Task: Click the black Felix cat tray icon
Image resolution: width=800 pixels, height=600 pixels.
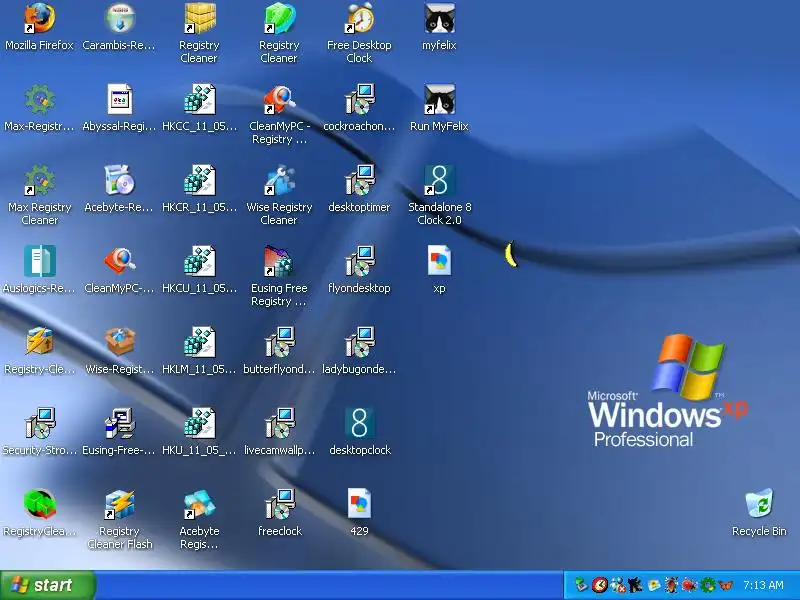Action: point(635,585)
